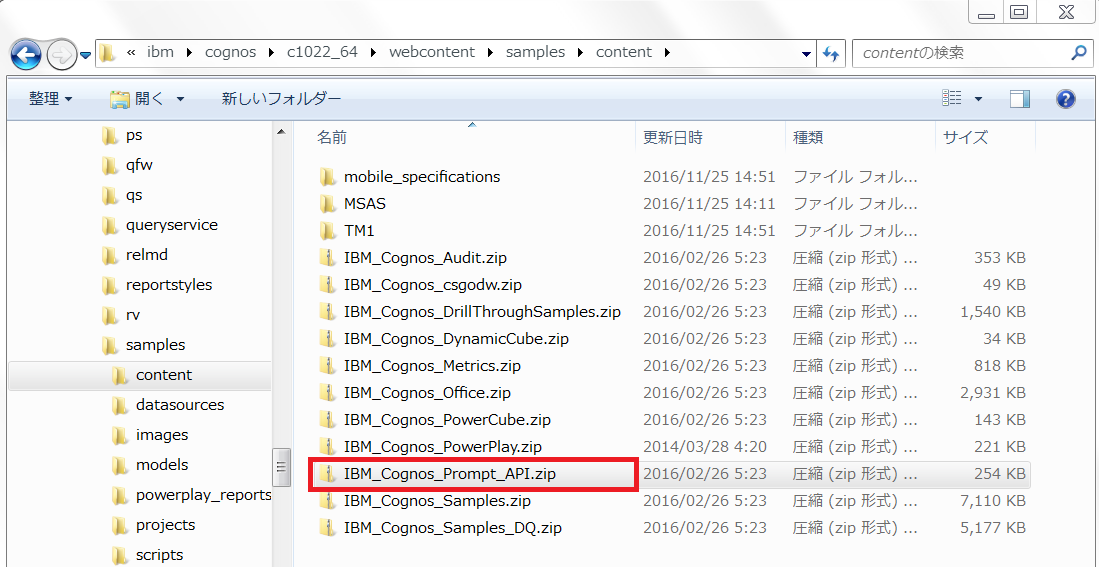The image size is (1099, 567).
Task: Expand the arrow after the content breadcrumb
Action: click(x=667, y=53)
